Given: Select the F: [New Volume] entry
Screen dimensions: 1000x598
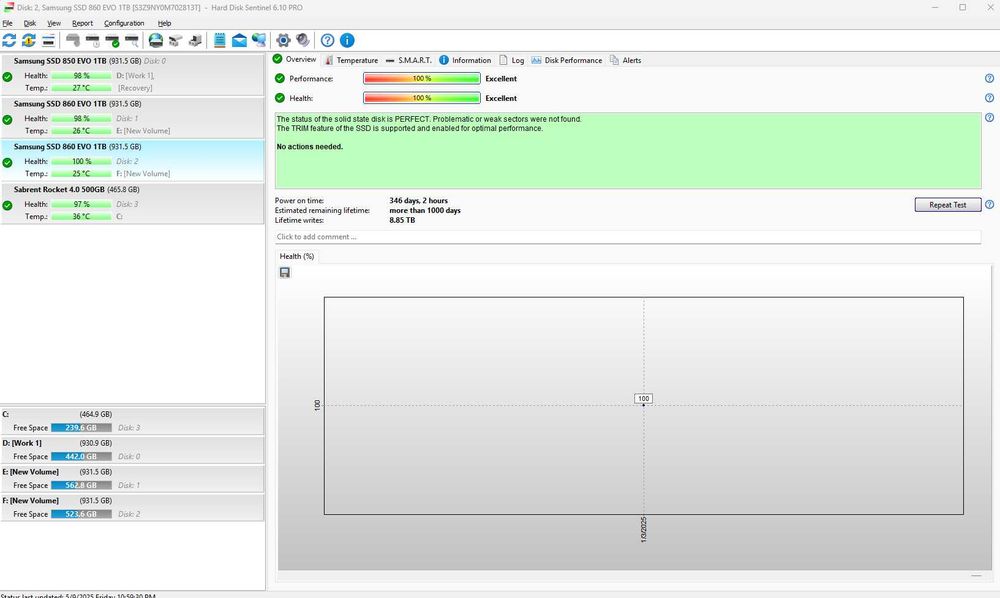Looking at the screenshot, I should (x=132, y=507).
